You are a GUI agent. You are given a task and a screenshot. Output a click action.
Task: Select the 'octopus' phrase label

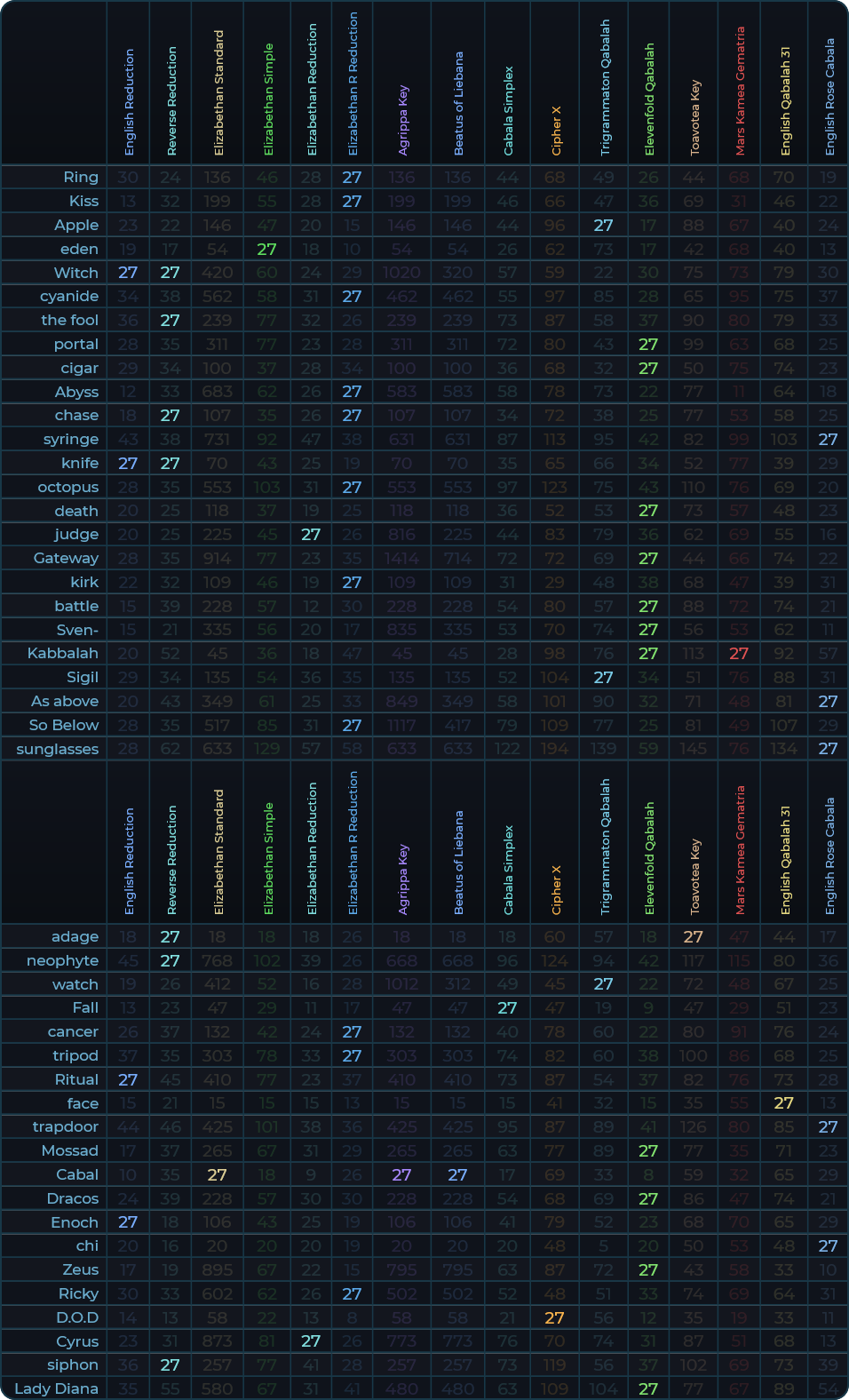(68, 487)
